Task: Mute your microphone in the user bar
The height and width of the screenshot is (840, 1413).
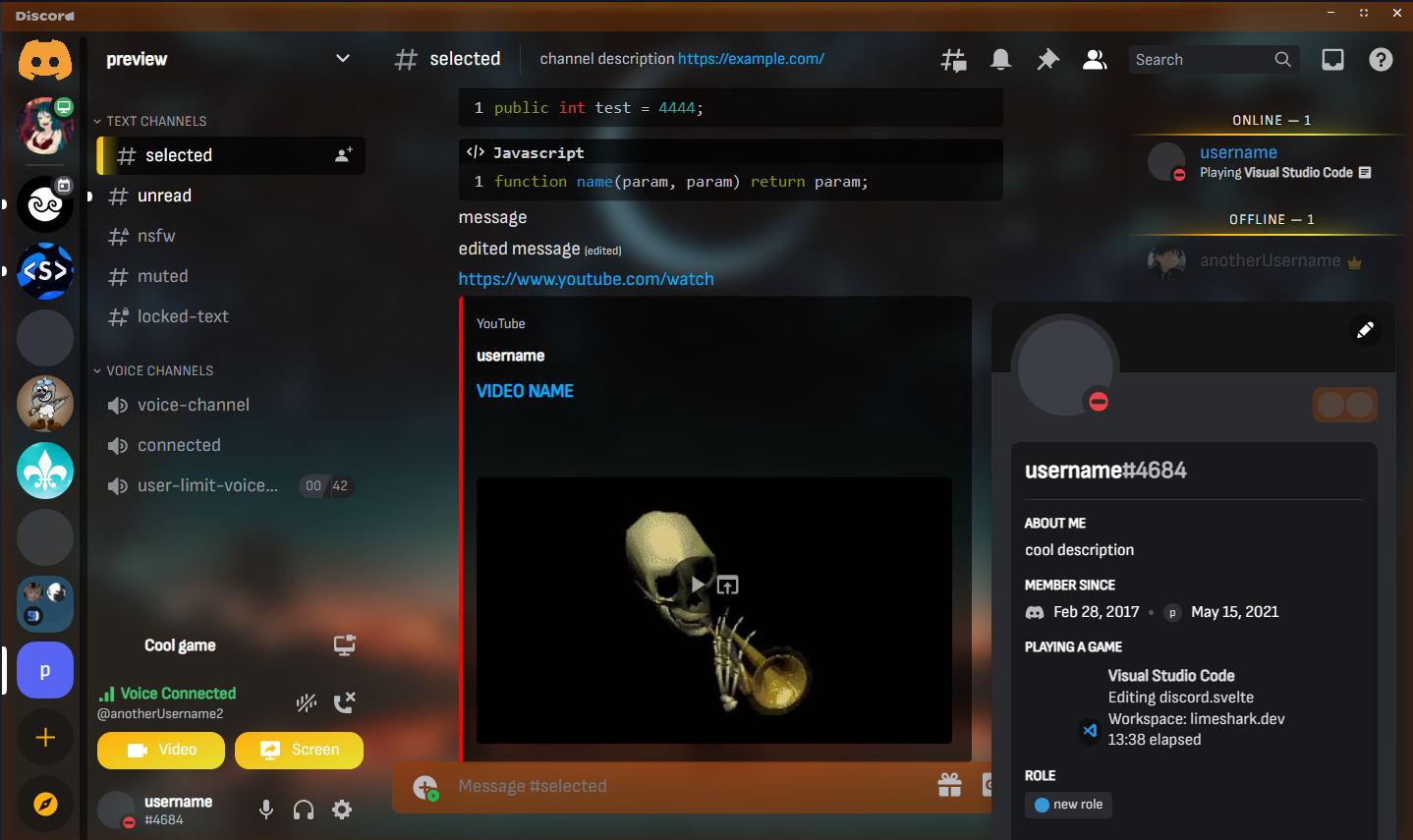Action: [x=265, y=809]
